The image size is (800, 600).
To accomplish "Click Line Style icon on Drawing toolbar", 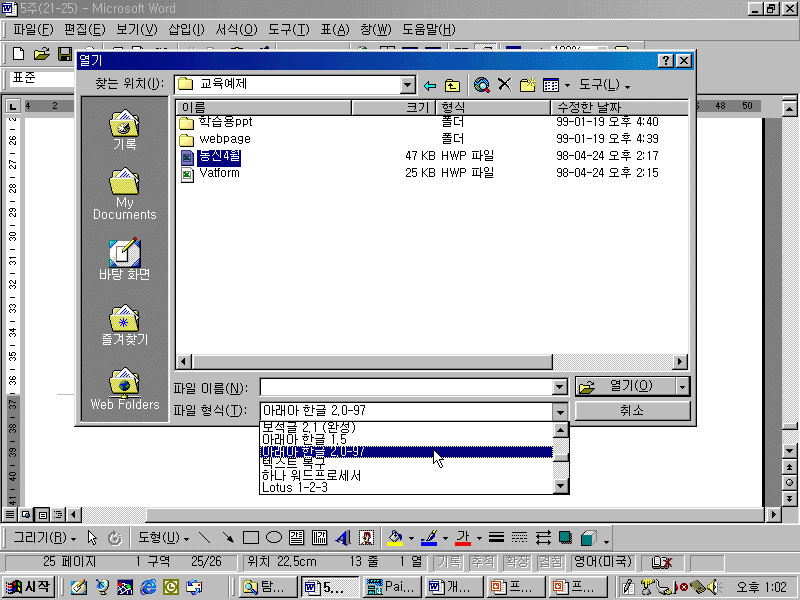I will [496, 537].
